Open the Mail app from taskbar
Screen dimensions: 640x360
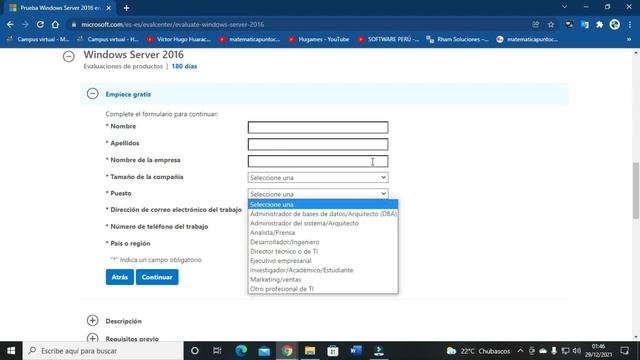click(264, 351)
